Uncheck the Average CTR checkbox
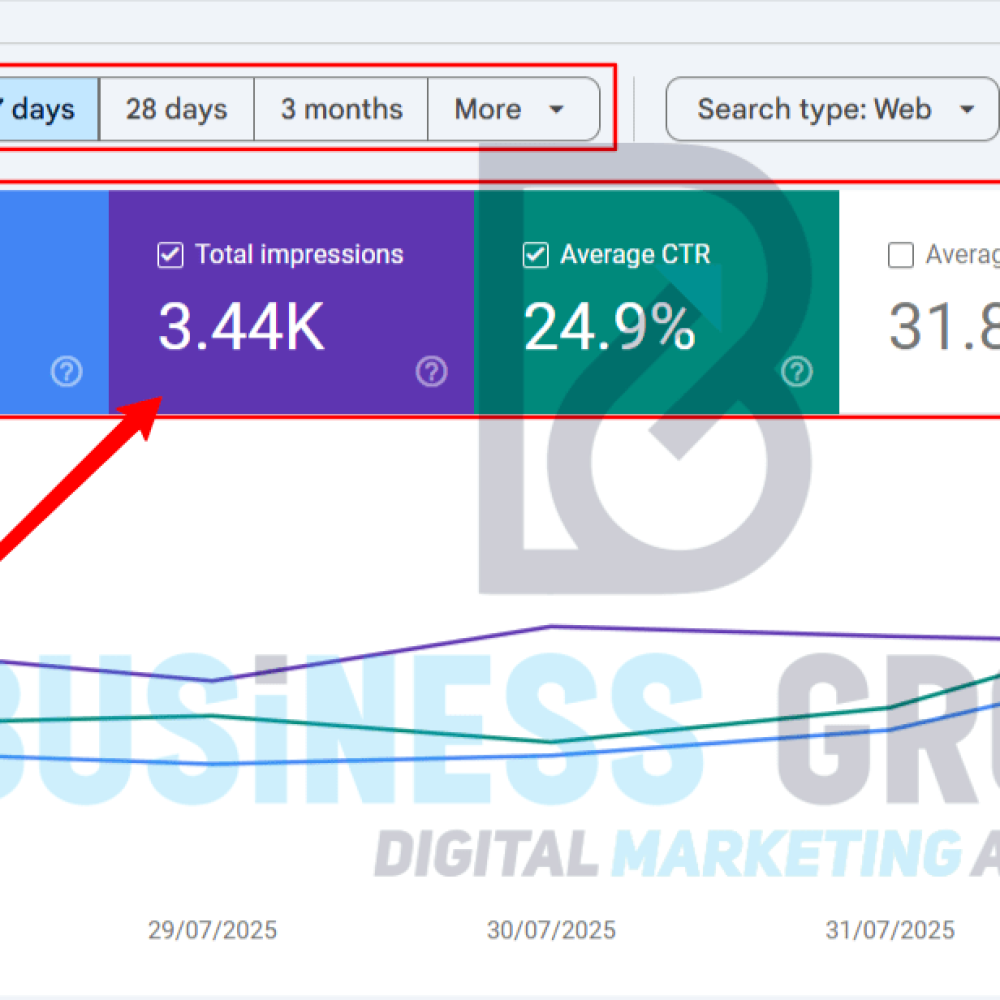This screenshot has height=1000, width=1000. tap(536, 255)
